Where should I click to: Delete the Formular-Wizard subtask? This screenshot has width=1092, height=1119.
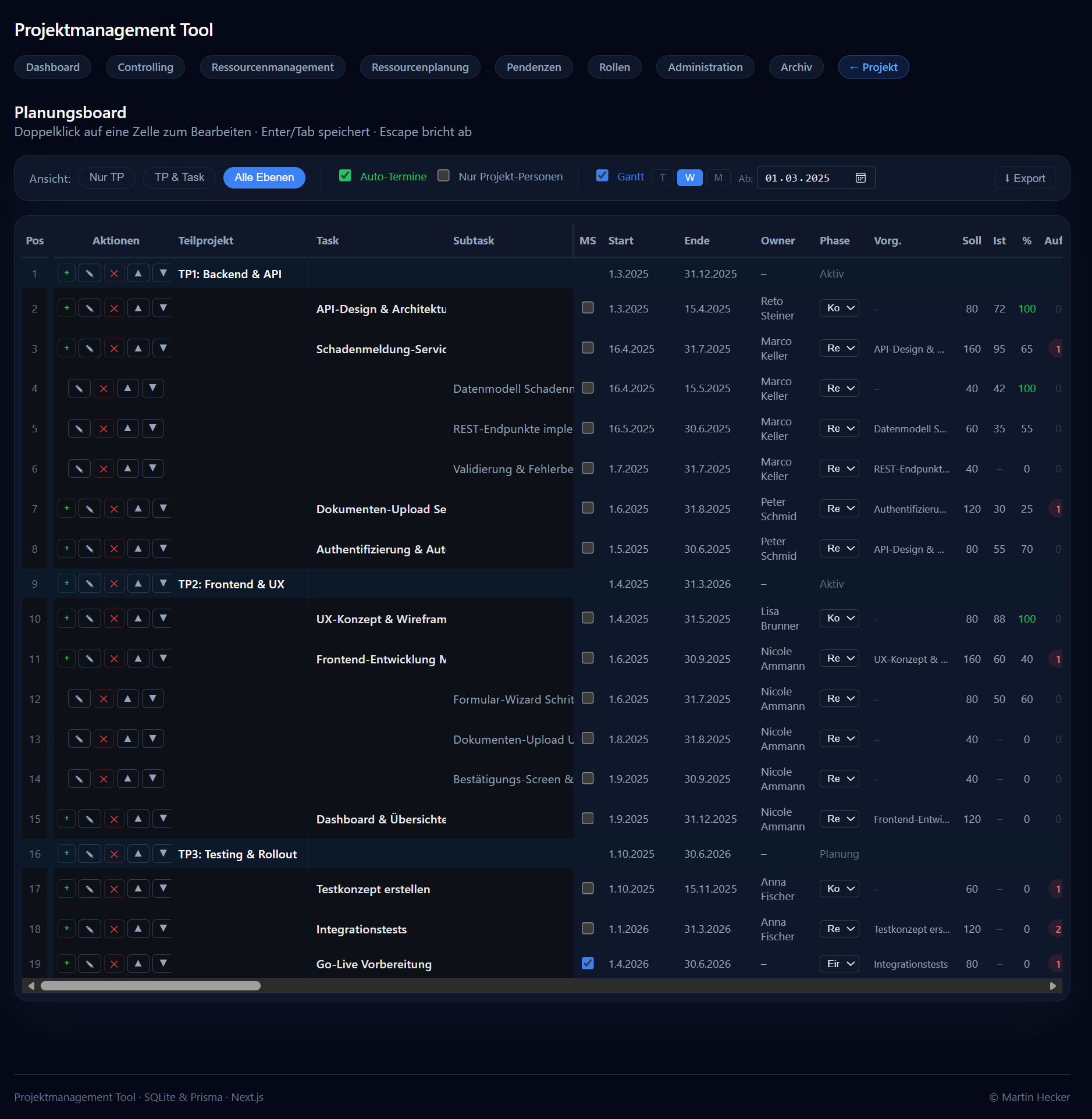[x=104, y=699]
